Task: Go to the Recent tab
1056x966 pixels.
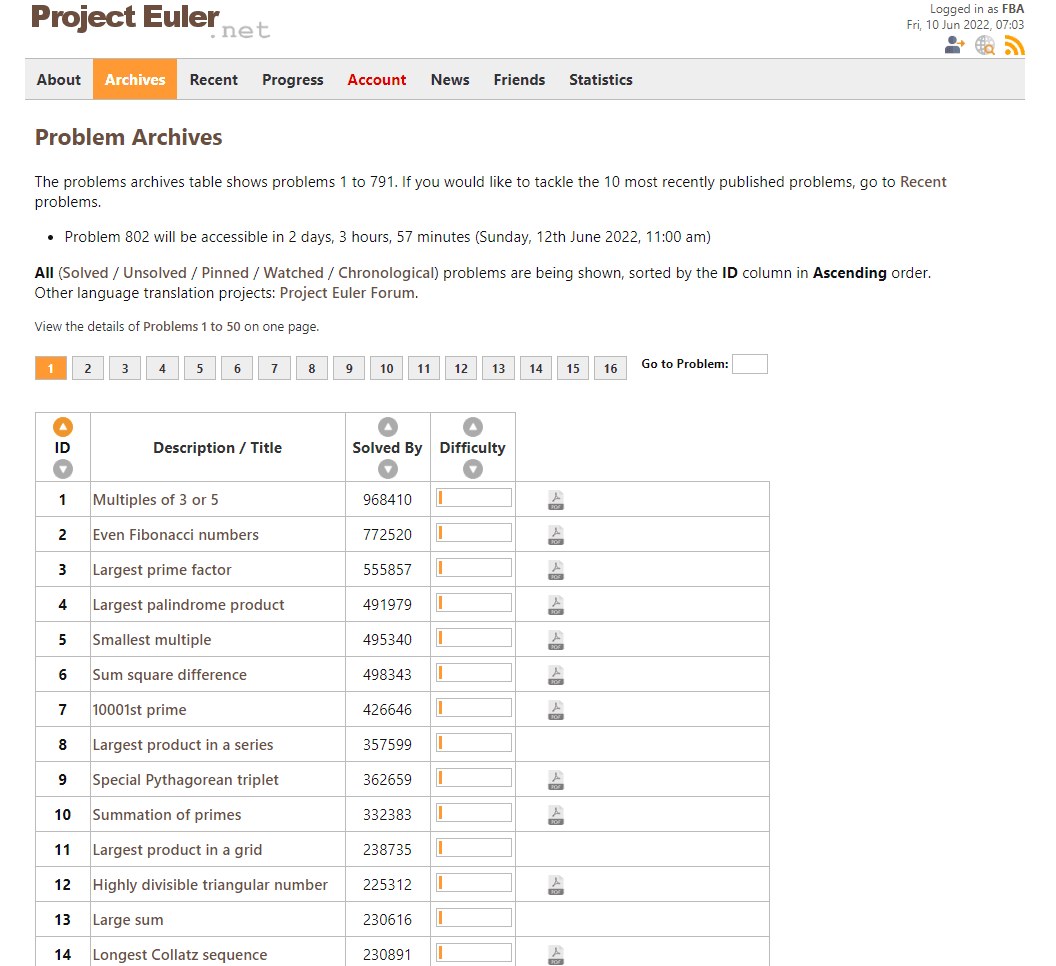Action: tap(213, 79)
